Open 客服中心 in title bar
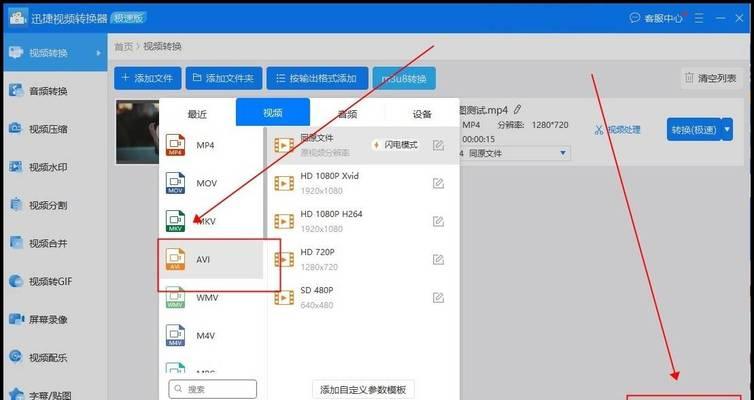Image resolution: width=754 pixels, height=400 pixels. tap(656, 18)
